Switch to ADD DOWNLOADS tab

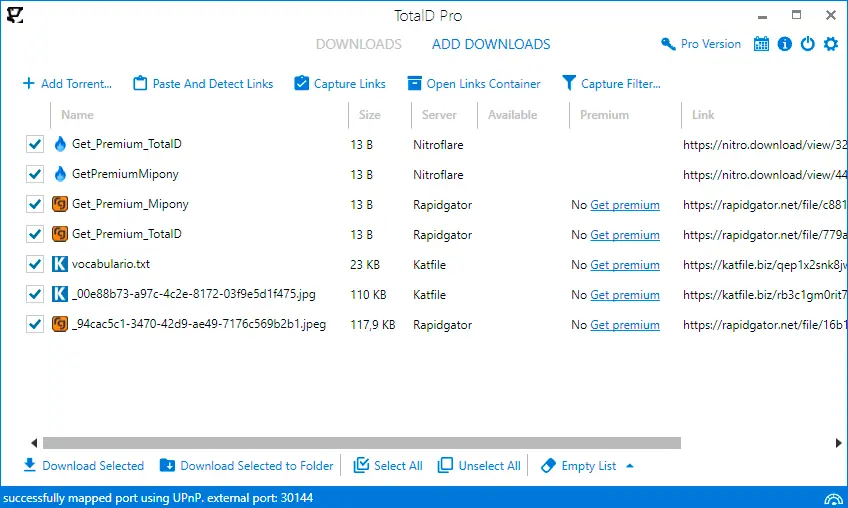pos(491,44)
